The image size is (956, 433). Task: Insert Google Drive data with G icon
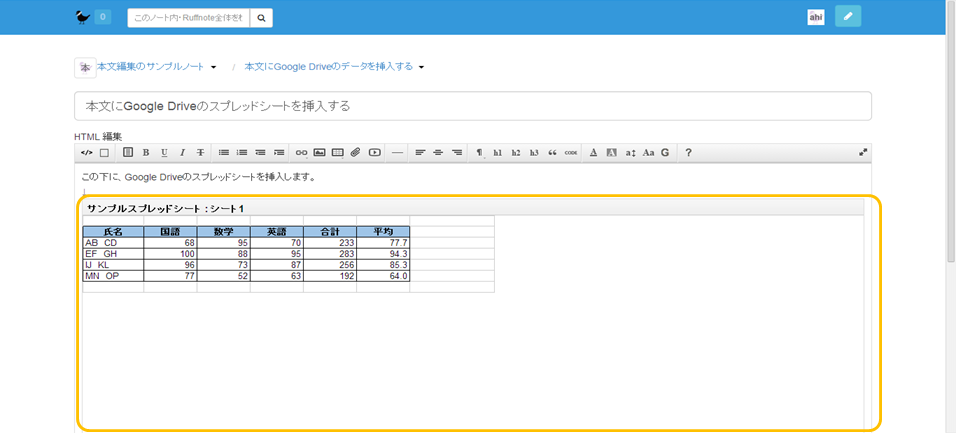tap(665, 153)
